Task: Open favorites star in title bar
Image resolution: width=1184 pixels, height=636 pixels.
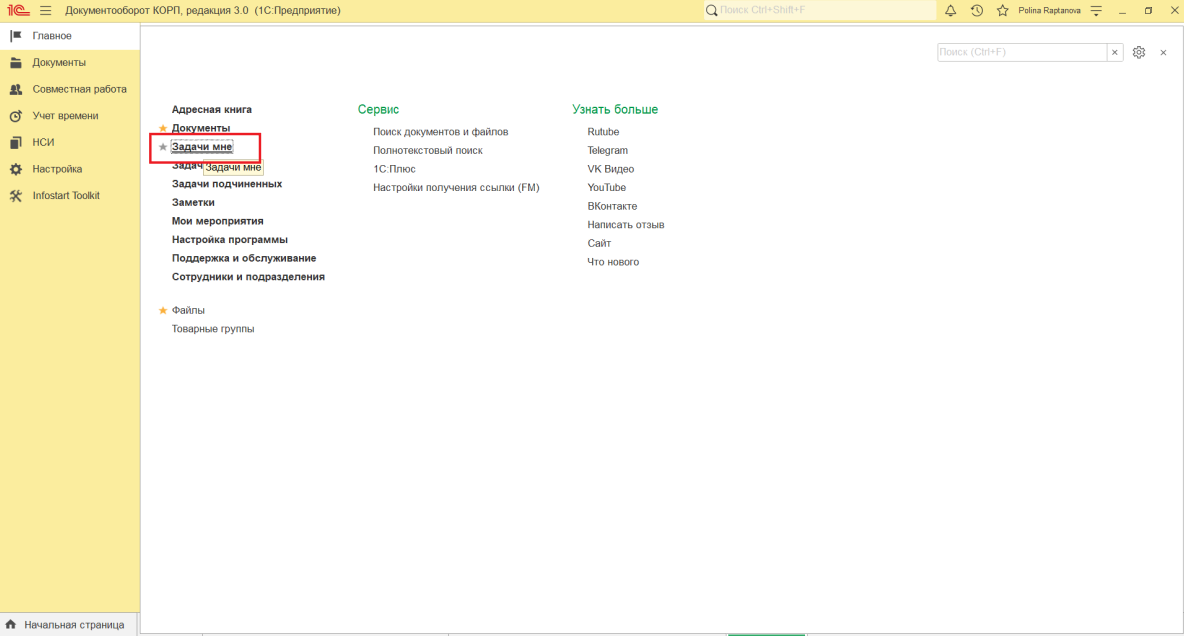Action: pos(1002,10)
